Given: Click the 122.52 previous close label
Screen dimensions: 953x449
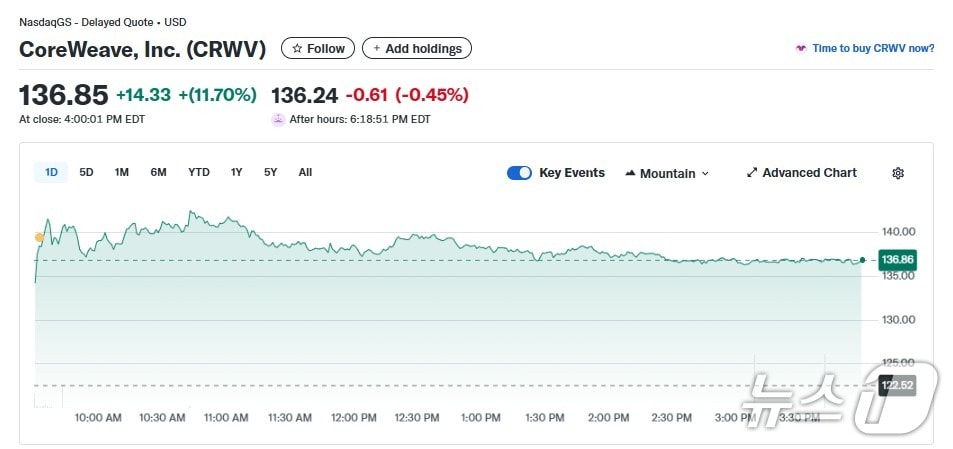Looking at the screenshot, I should (x=896, y=385).
